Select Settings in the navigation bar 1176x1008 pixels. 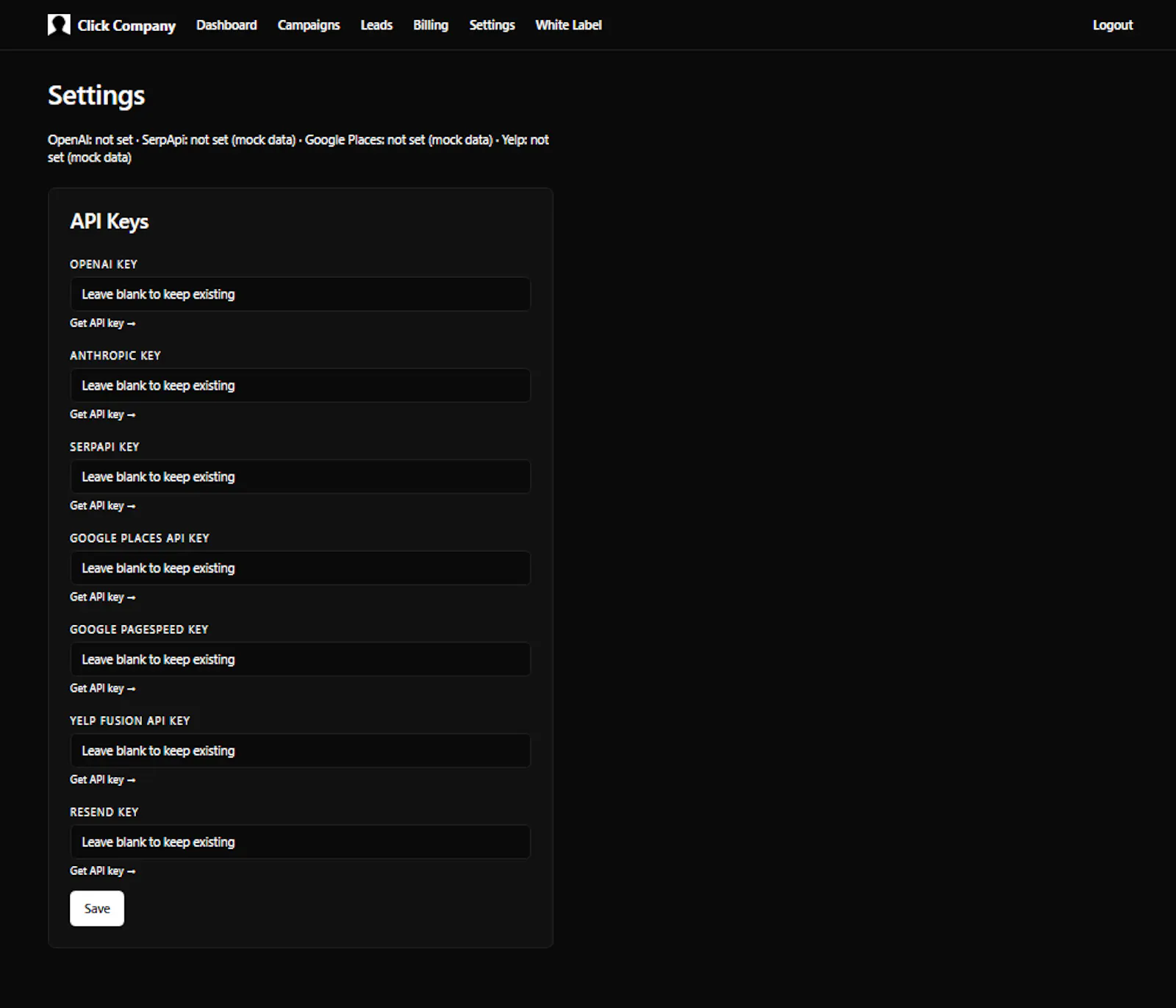tap(492, 25)
